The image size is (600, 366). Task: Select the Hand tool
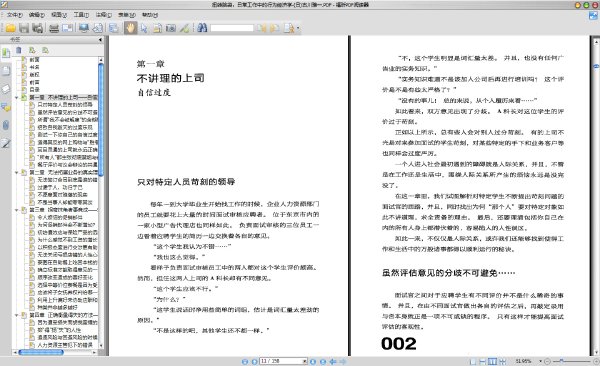click(x=130, y=28)
